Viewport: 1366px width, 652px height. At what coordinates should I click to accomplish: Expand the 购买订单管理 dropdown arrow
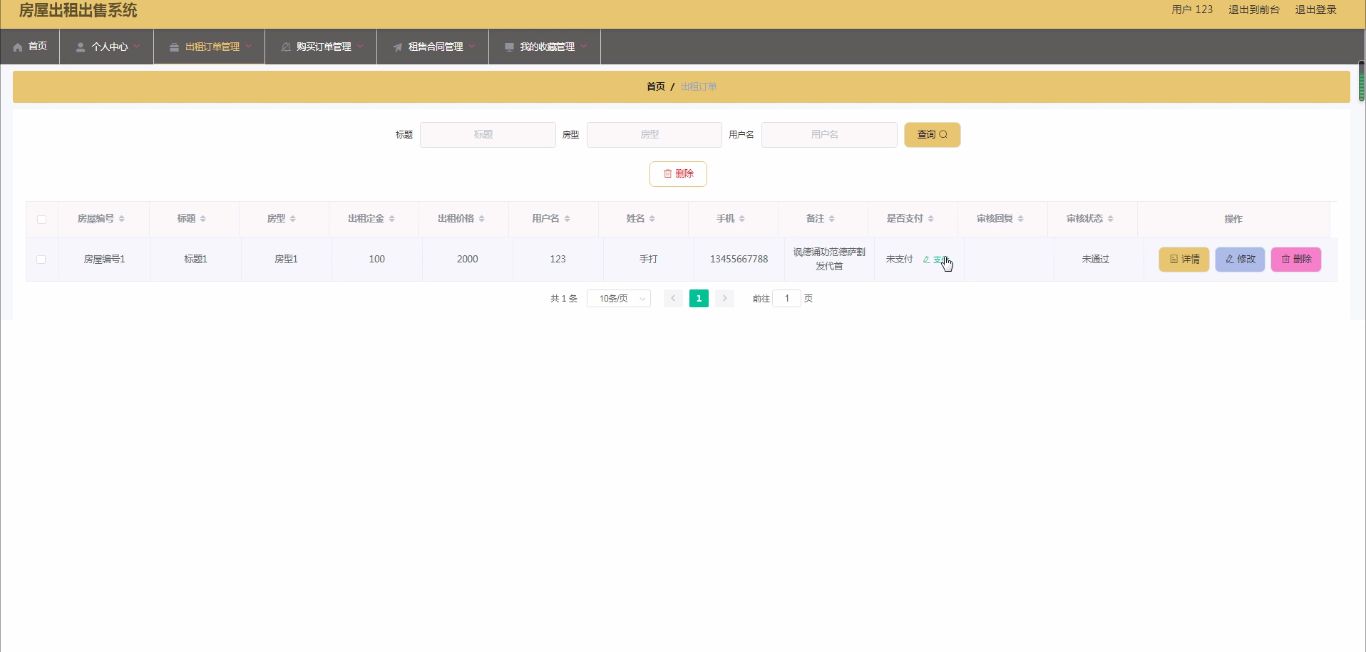[x=360, y=47]
